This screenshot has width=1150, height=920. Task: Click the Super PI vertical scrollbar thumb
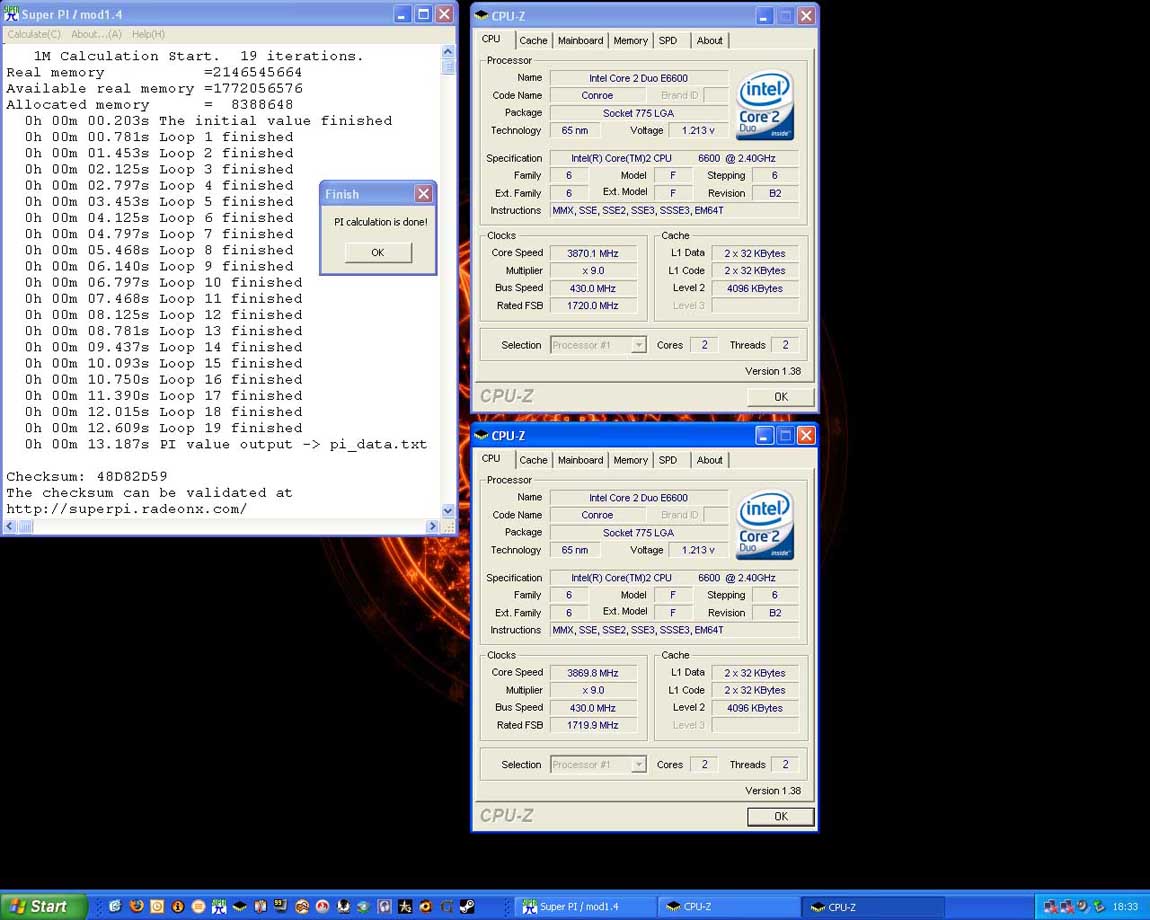click(448, 67)
